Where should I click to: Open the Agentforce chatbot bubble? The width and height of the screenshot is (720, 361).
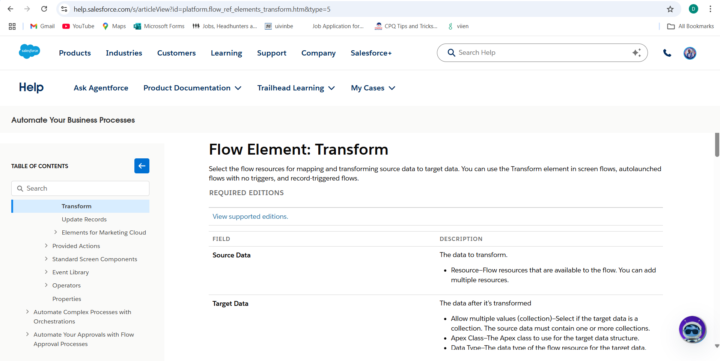coord(692,329)
